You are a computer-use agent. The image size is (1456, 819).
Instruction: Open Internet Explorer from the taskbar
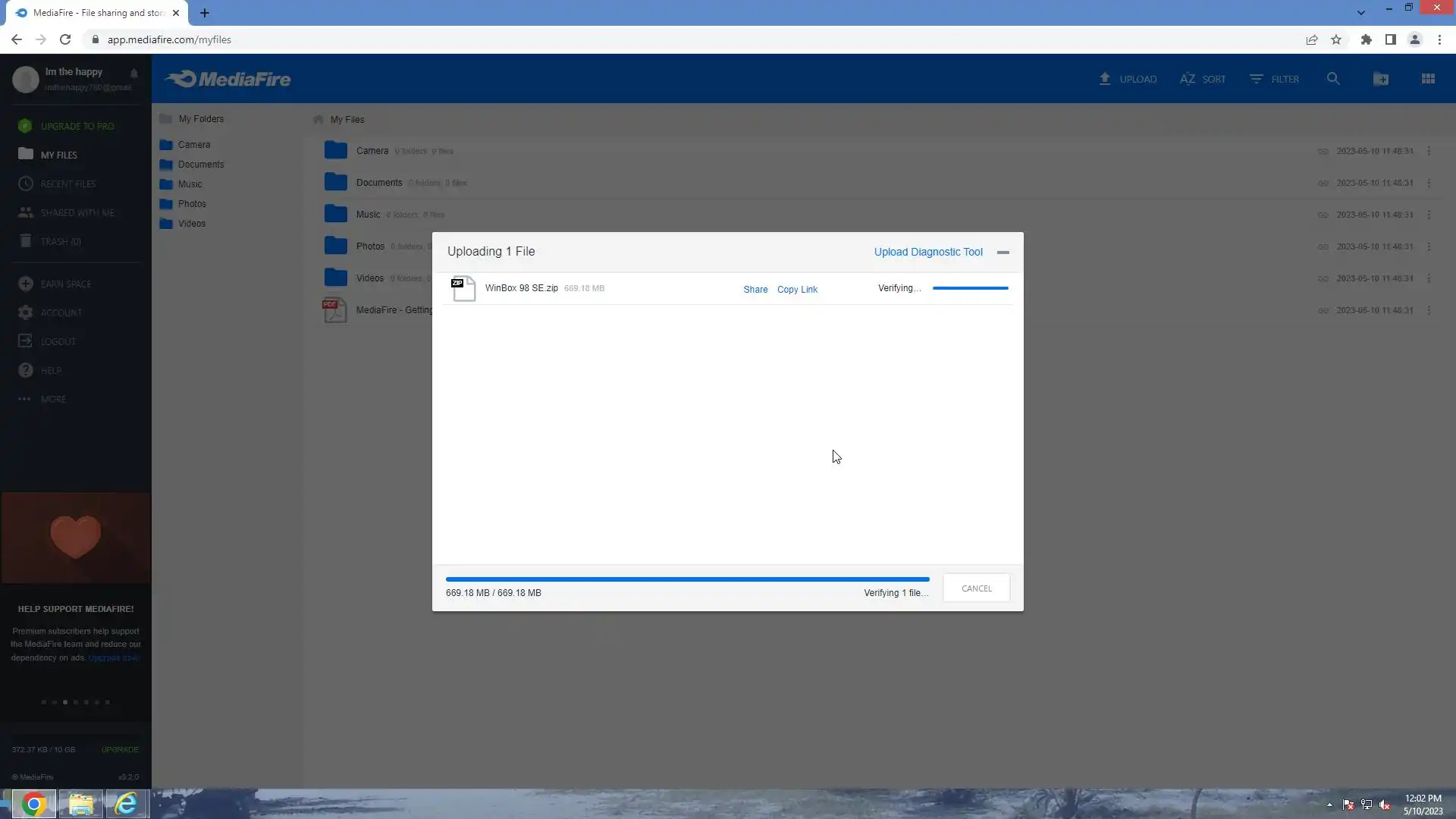pyautogui.click(x=126, y=803)
